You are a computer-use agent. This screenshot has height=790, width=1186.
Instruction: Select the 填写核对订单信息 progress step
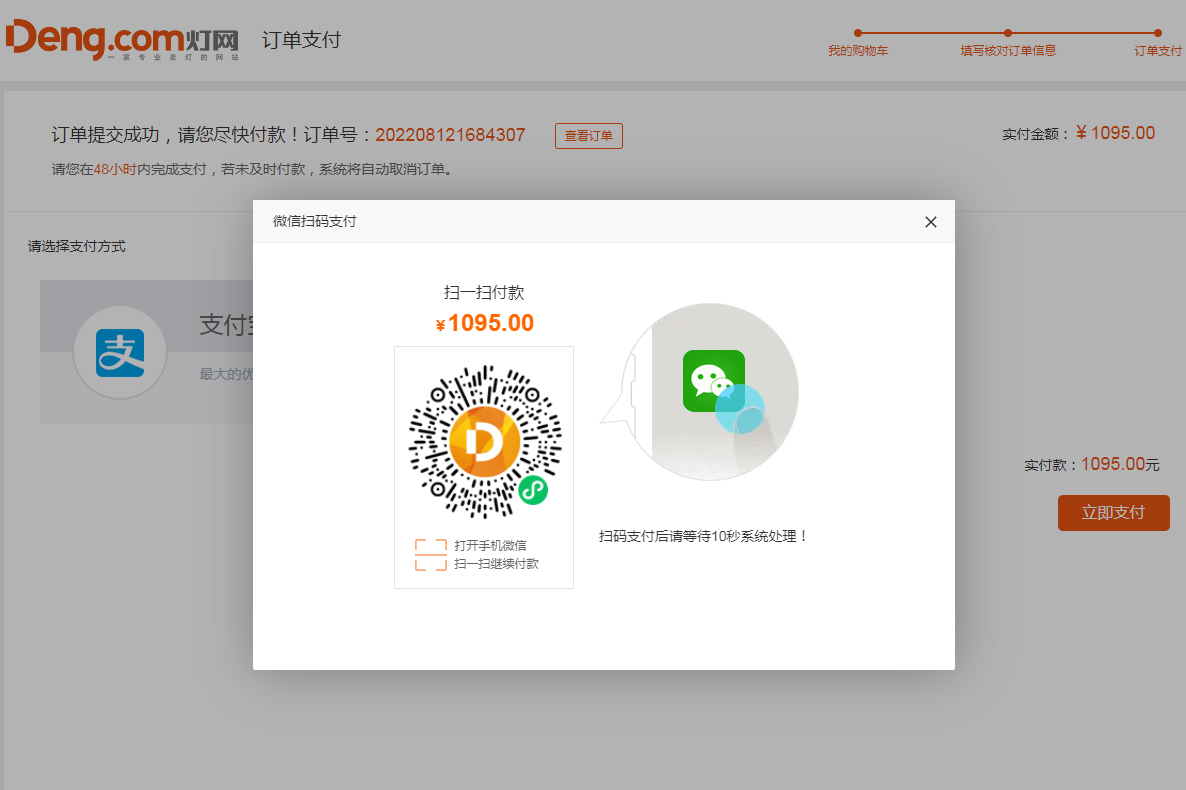pos(1007,51)
